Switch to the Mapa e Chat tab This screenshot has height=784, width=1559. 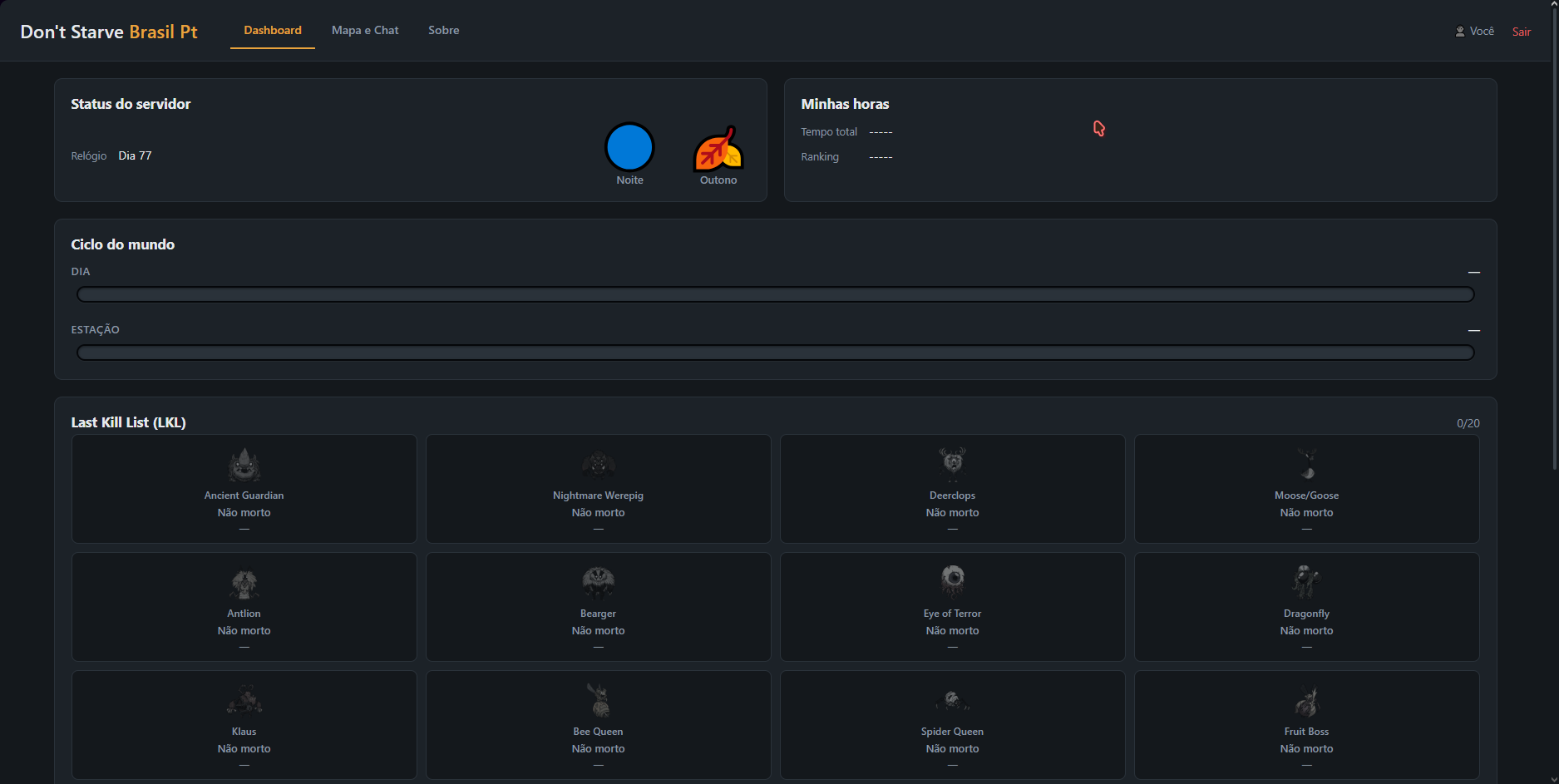(x=365, y=31)
